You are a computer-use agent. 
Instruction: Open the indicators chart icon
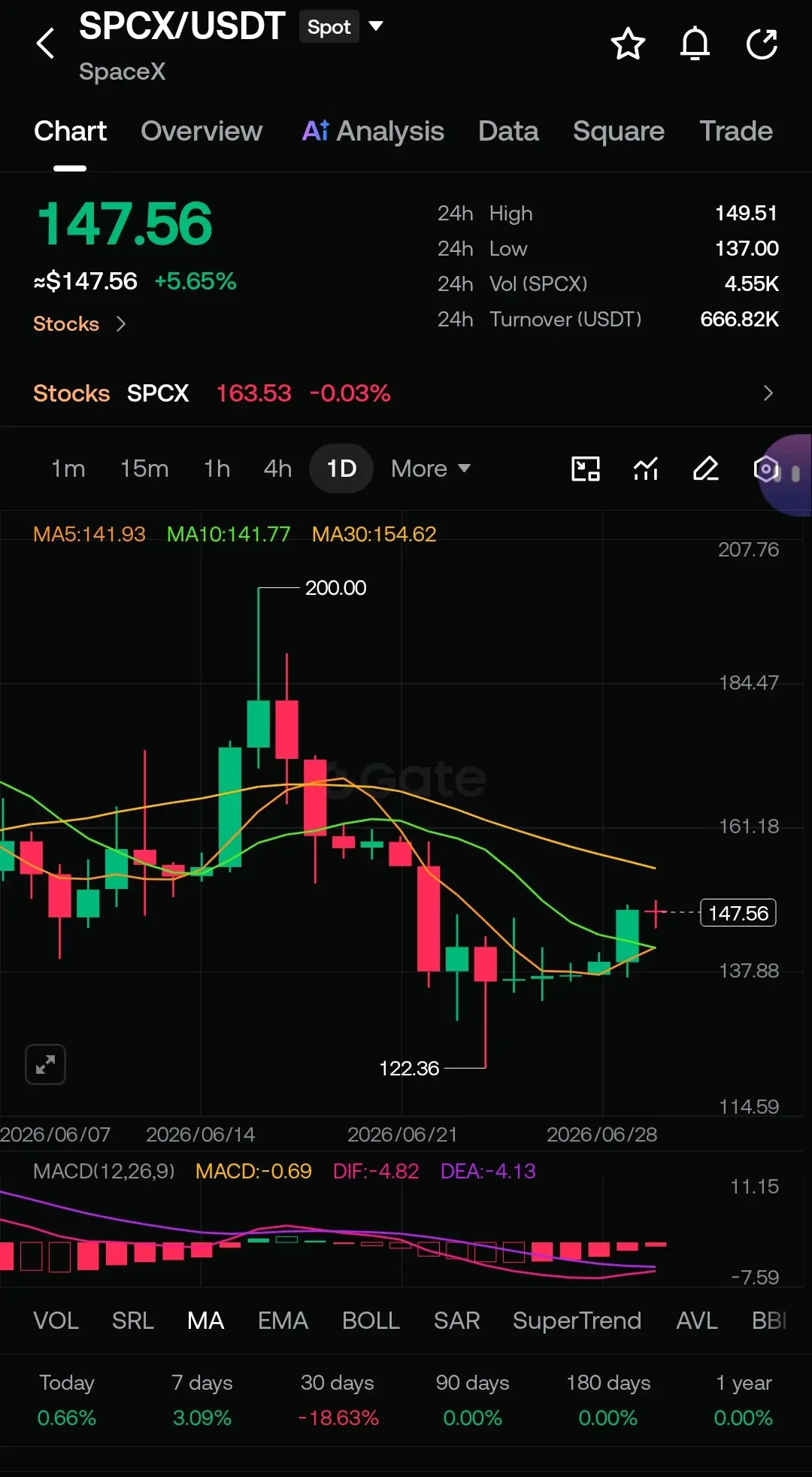point(646,469)
